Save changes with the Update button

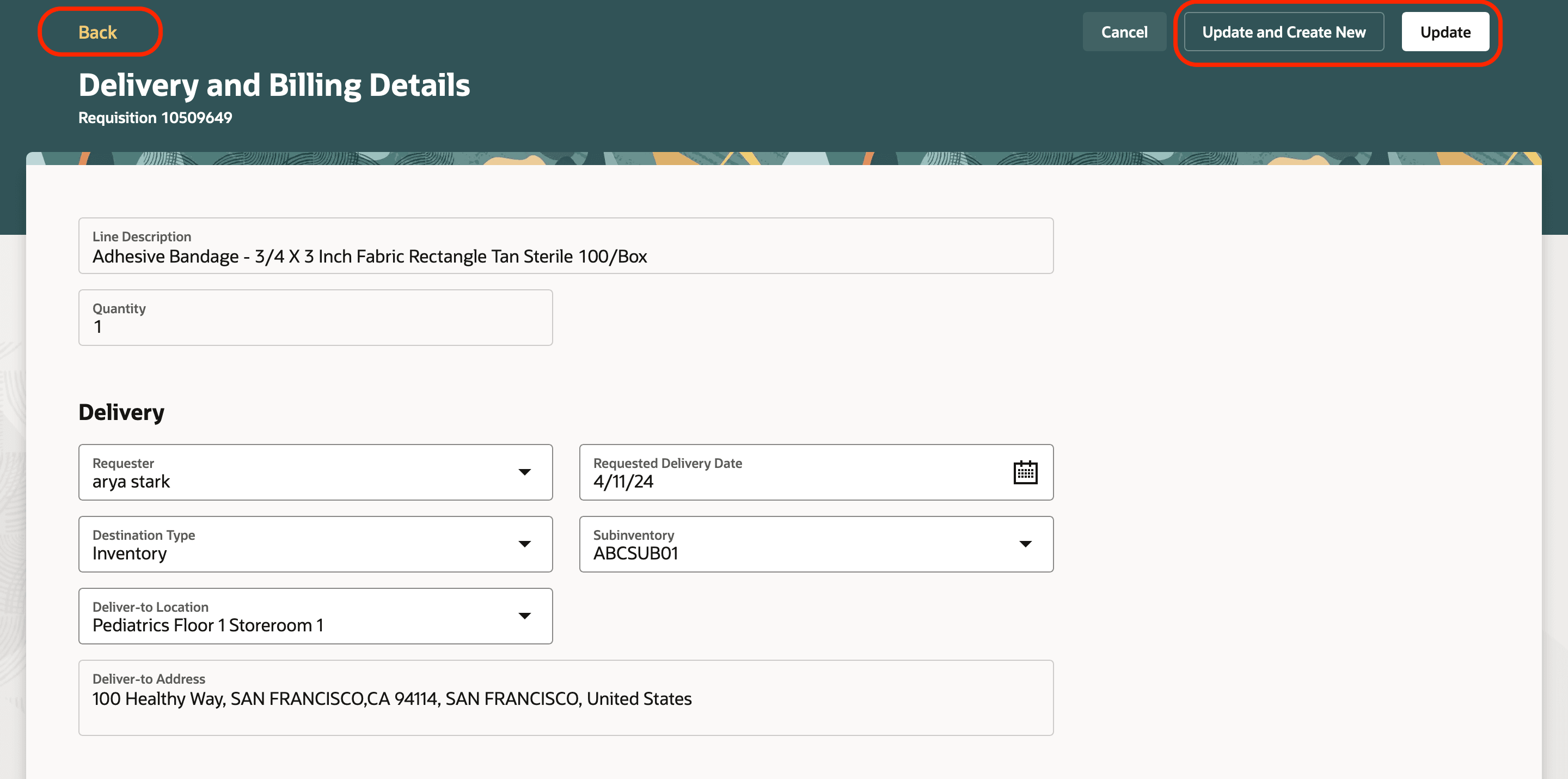1444,32
